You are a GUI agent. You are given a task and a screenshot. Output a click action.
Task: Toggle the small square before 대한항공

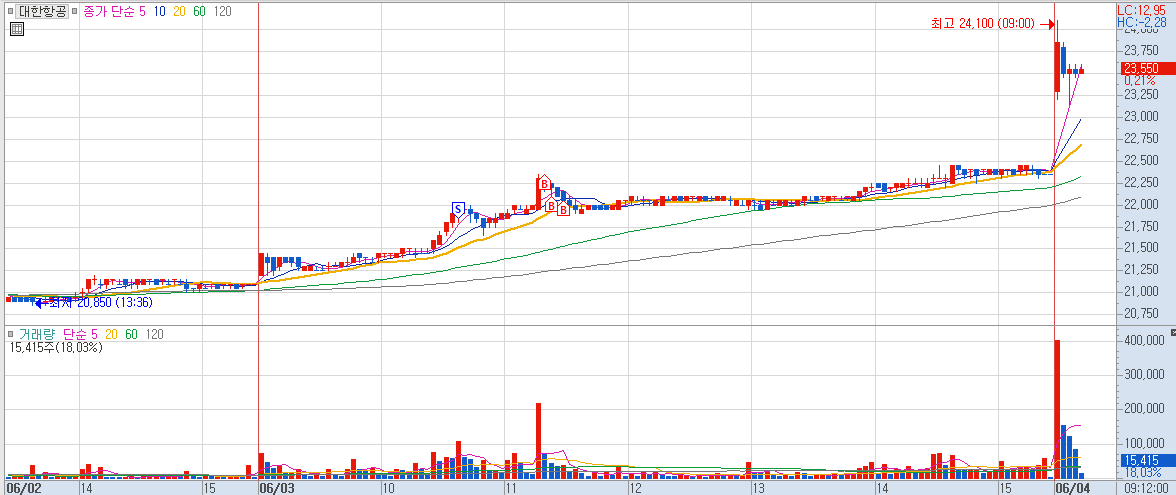coord(12,11)
